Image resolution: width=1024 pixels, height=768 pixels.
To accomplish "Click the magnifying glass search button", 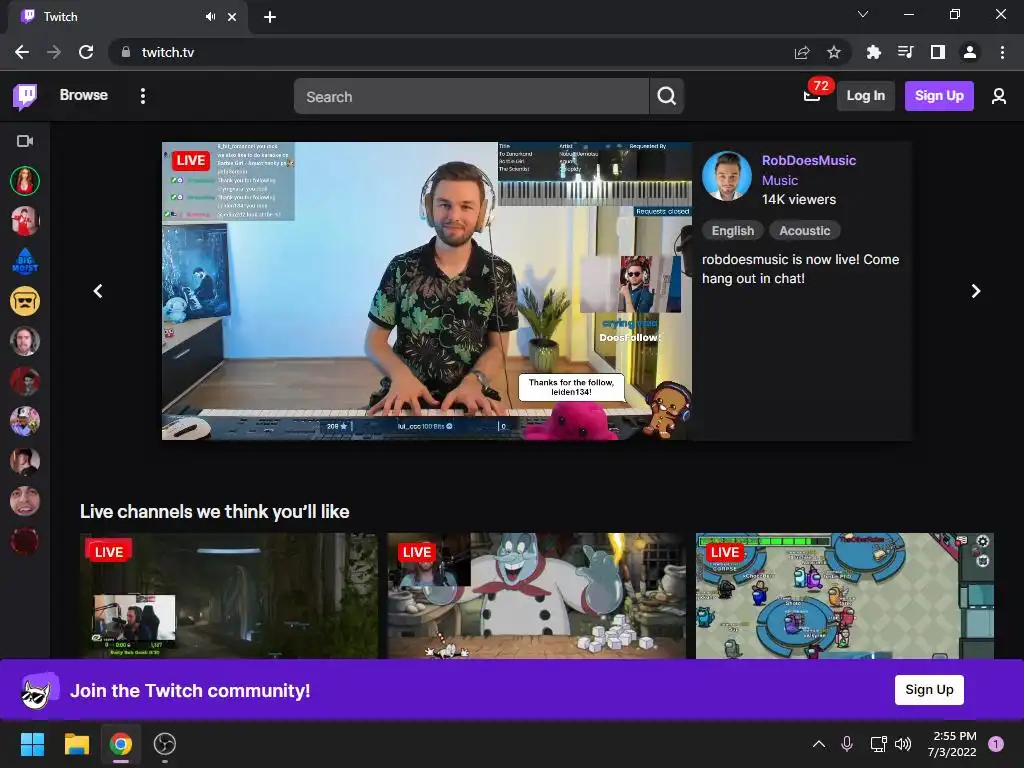I will click(x=667, y=97).
